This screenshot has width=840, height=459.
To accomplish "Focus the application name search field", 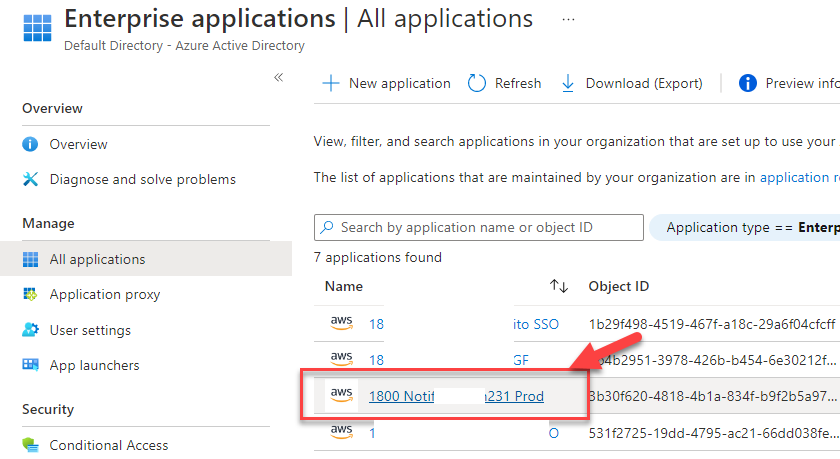I will tap(479, 228).
